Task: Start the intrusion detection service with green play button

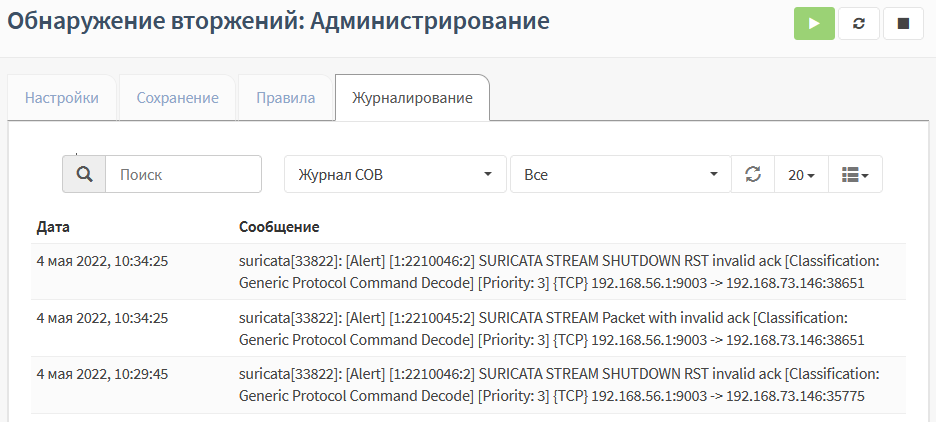Action: pyautogui.click(x=814, y=24)
